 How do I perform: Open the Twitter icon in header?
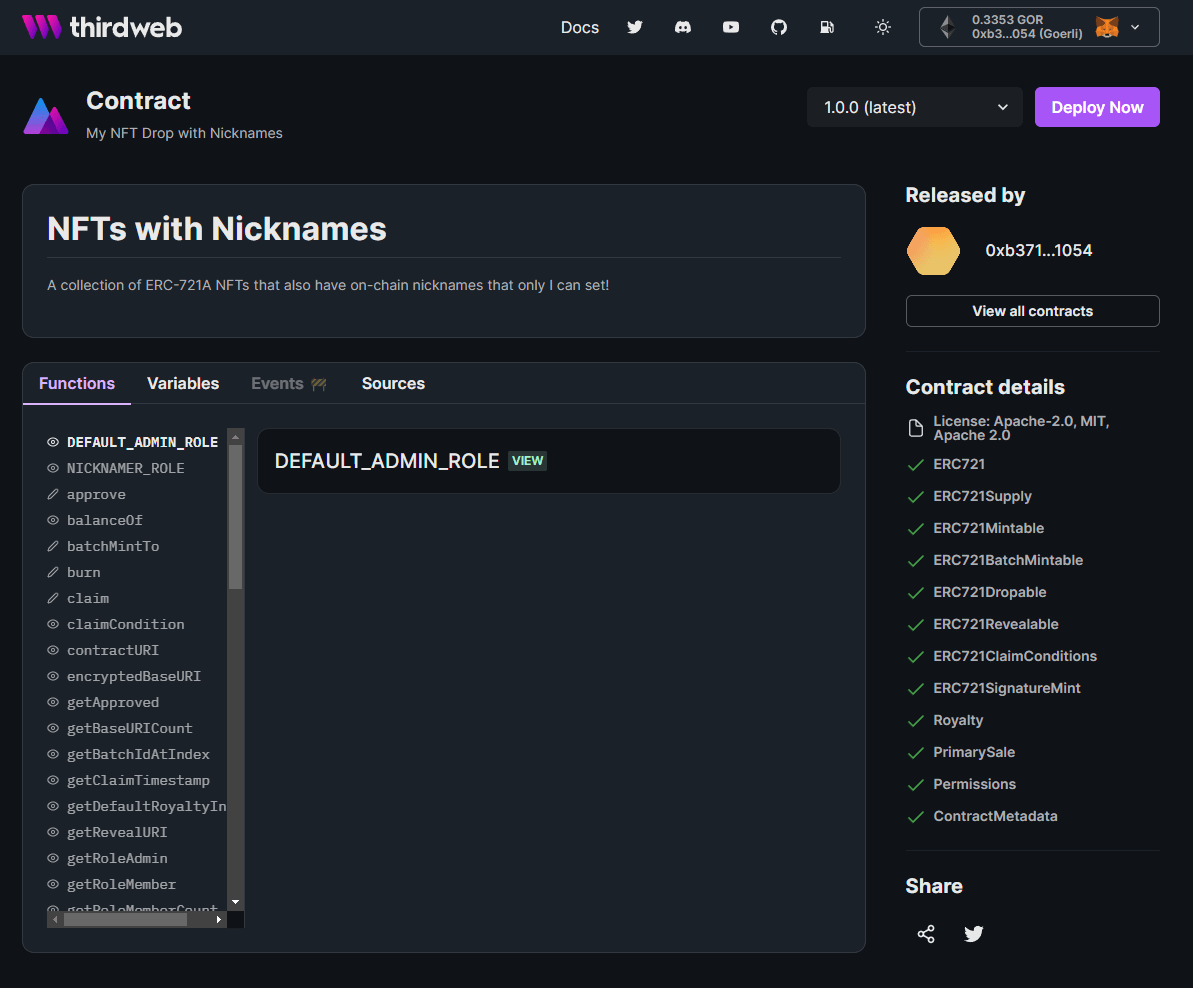click(635, 27)
